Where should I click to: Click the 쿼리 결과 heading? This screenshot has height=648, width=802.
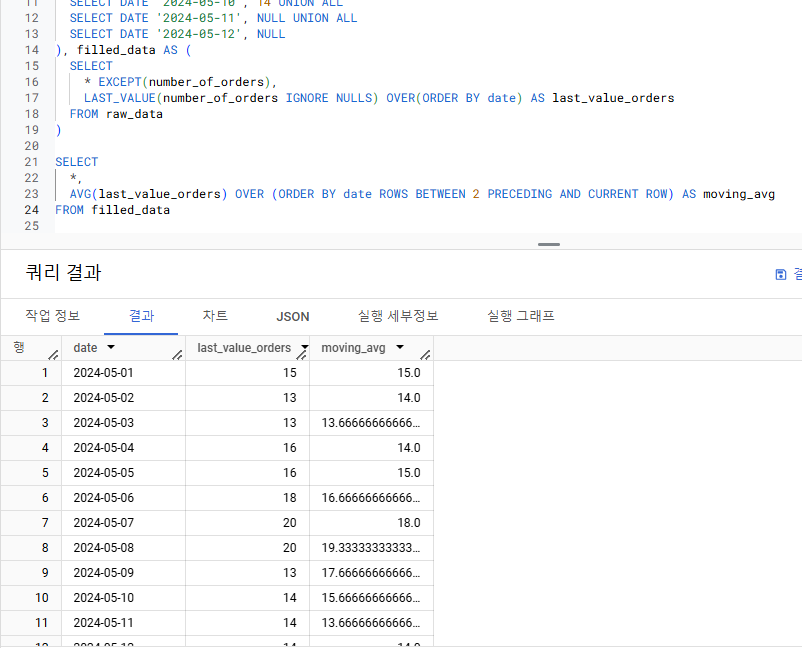pos(63,272)
